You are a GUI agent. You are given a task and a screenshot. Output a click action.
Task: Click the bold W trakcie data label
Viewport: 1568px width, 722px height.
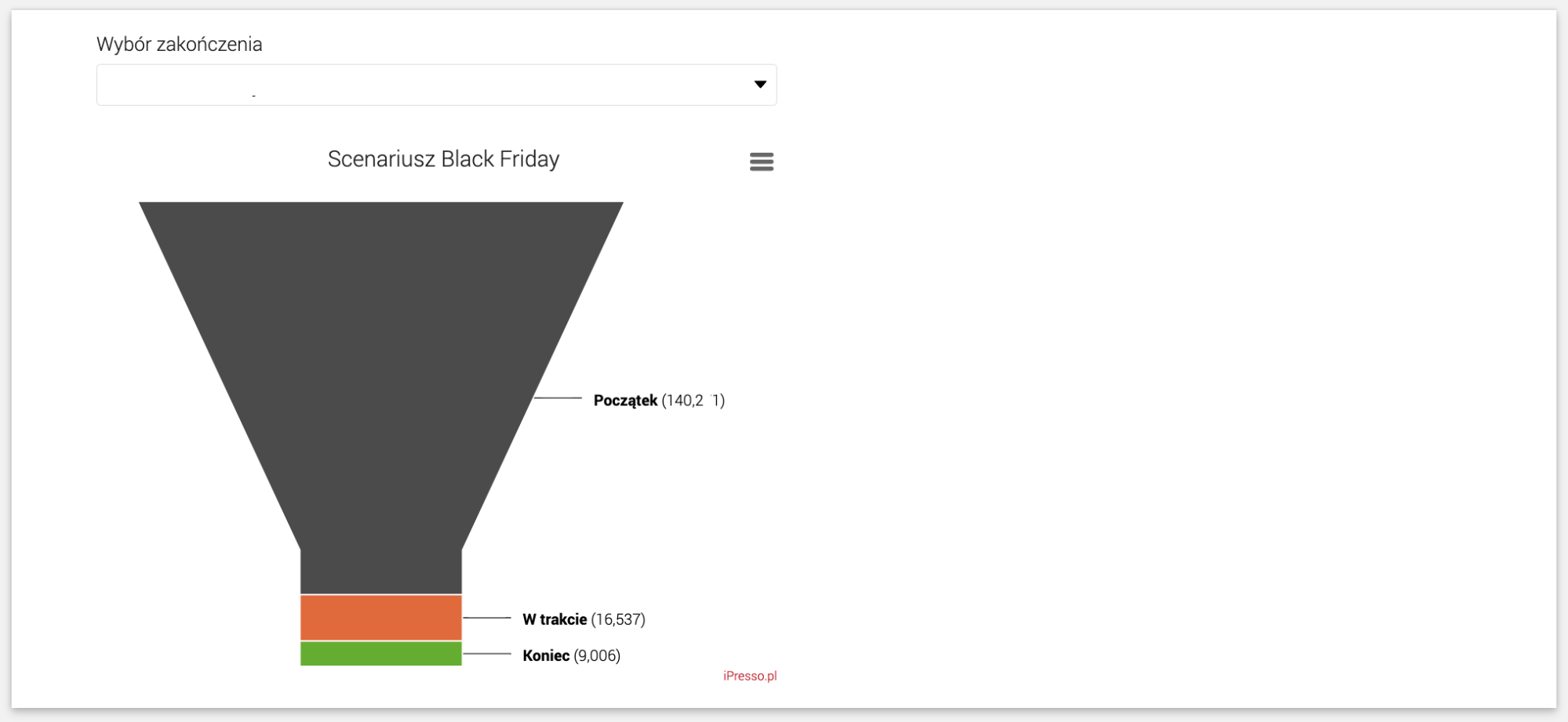pos(555,619)
